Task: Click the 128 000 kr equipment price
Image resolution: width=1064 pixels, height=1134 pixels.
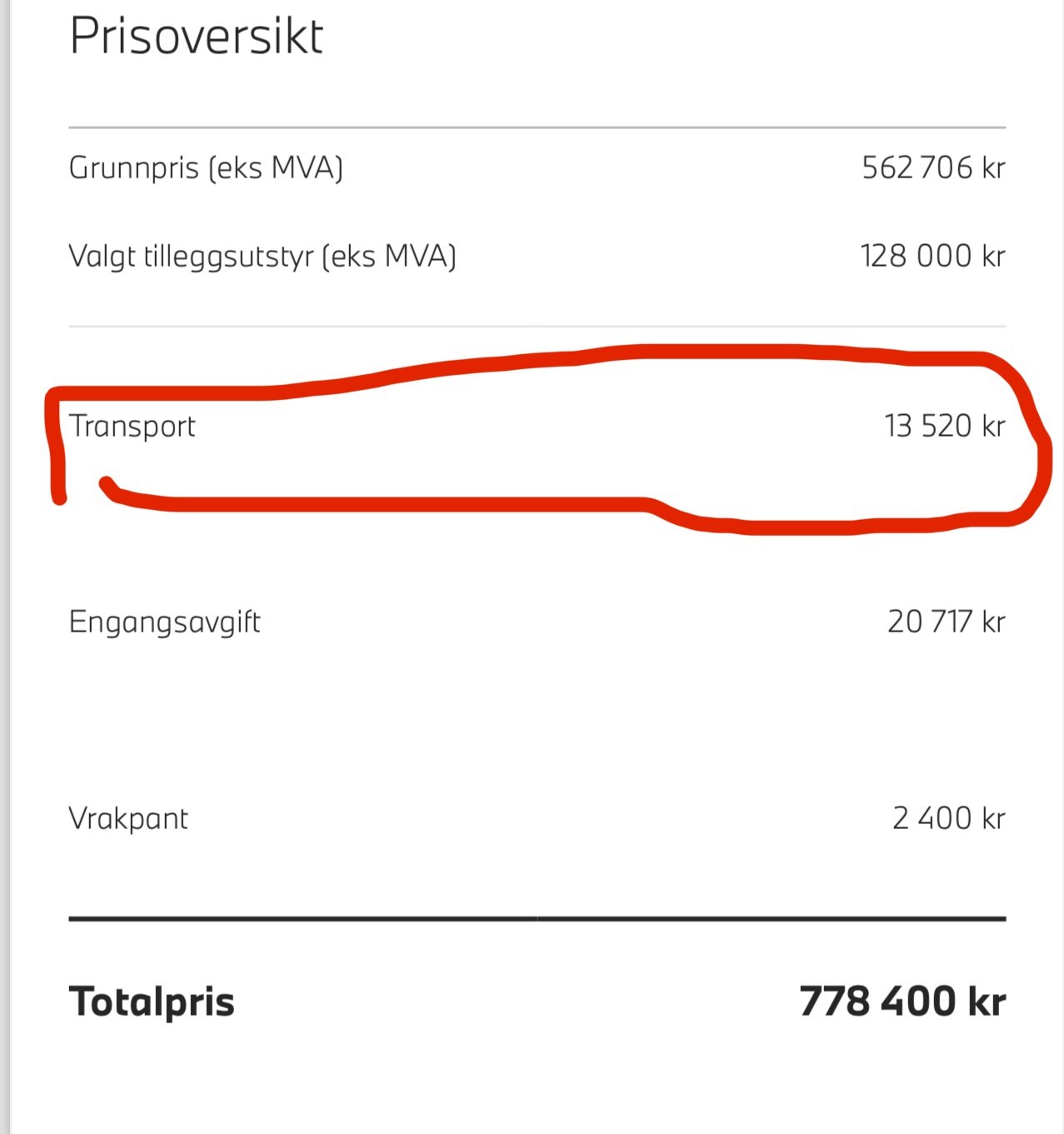Action: 932,256
